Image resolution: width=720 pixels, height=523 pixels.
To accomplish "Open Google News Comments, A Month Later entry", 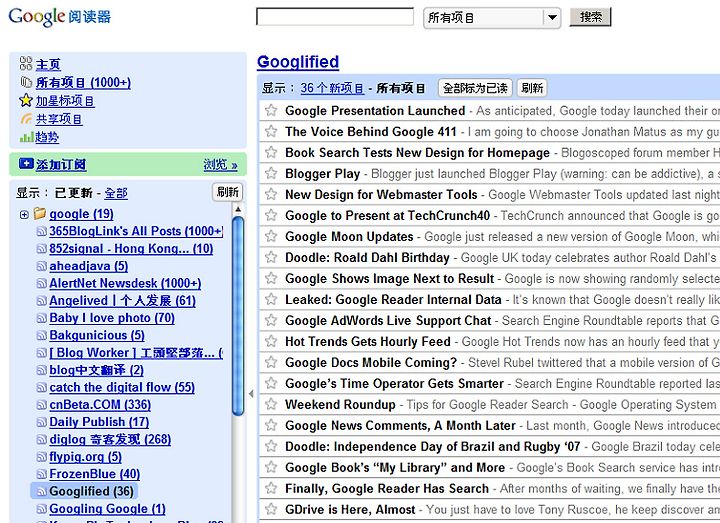I will coord(400,426).
